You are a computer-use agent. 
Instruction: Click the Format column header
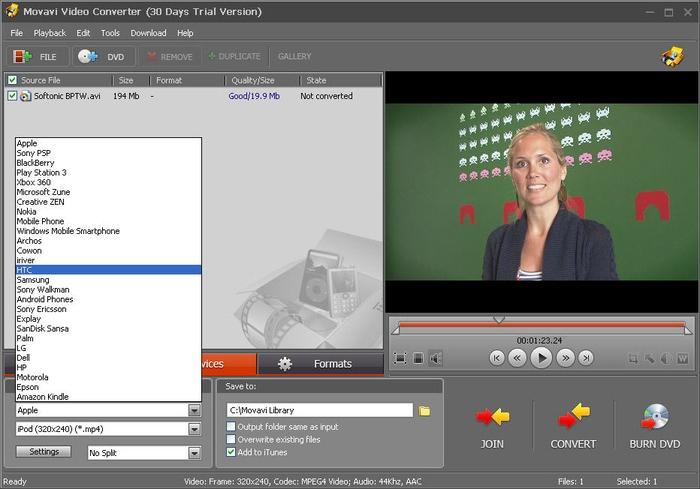click(x=187, y=80)
